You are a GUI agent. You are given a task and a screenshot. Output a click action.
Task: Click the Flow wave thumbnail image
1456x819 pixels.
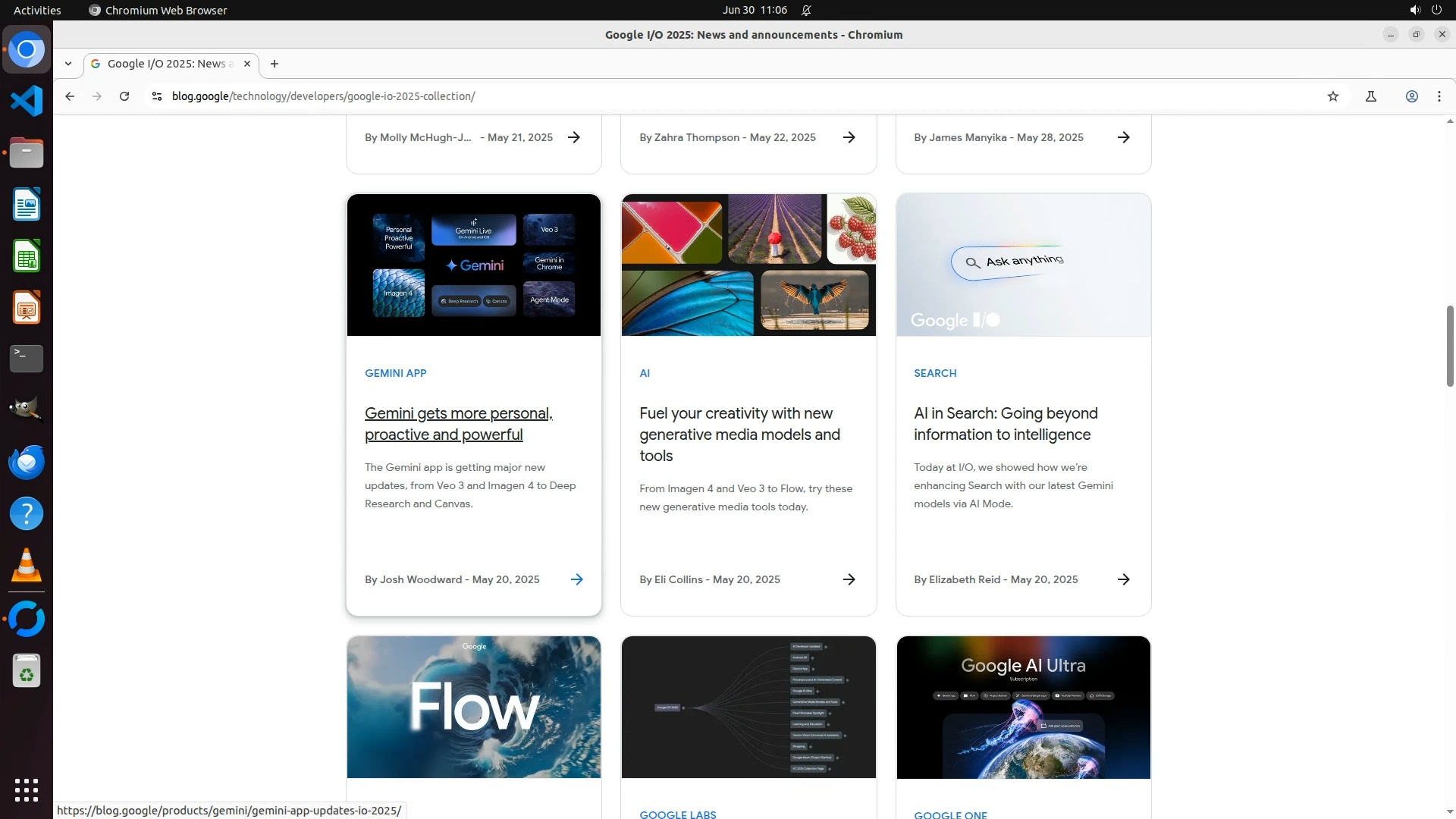pyautogui.click(x=473, y=707)
